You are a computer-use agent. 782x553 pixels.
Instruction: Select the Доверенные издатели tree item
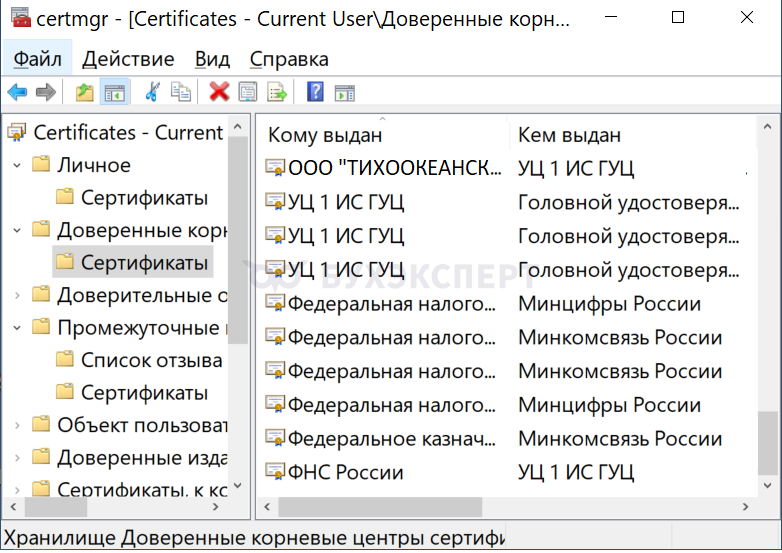[142, 458]
